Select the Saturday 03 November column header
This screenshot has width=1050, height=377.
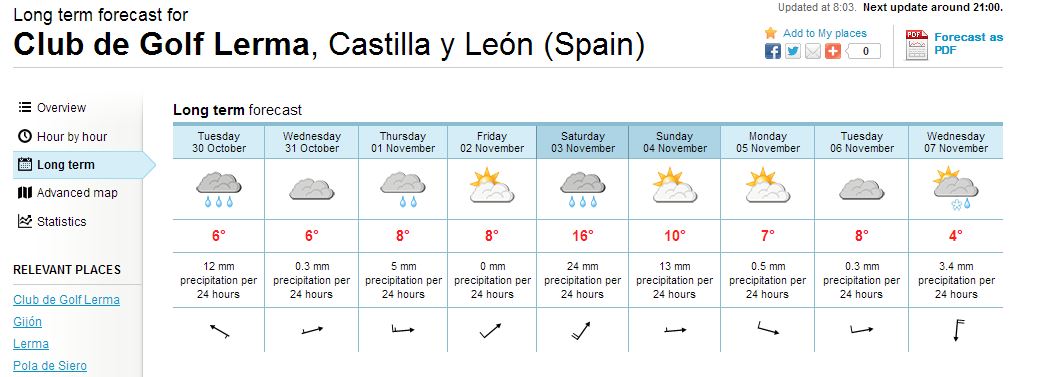tap(583, 142)
